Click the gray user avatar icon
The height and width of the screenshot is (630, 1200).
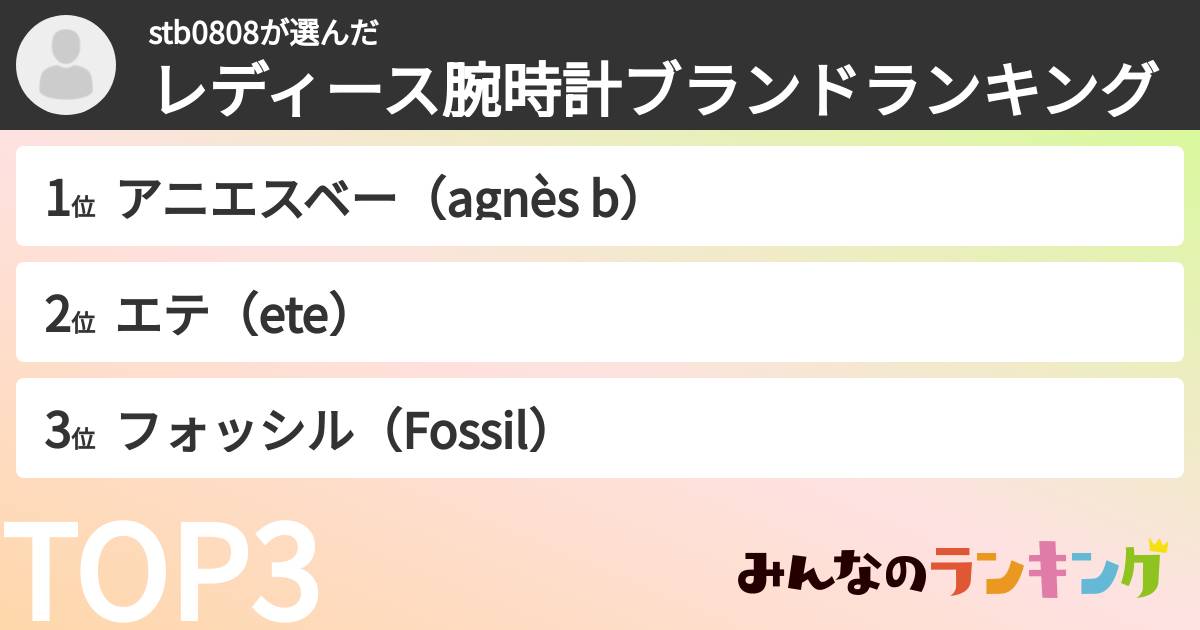[x=66, y=65]
